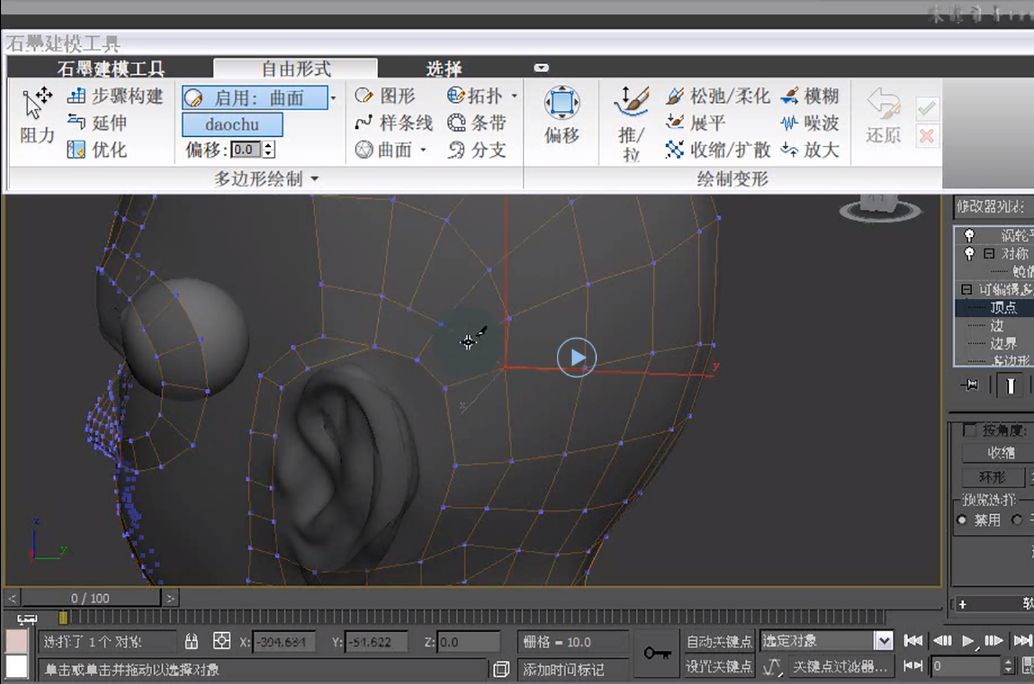The image size is (1034, 684).
Task: Collapse the 对称 modifier tree node
Action: point(988,253)
